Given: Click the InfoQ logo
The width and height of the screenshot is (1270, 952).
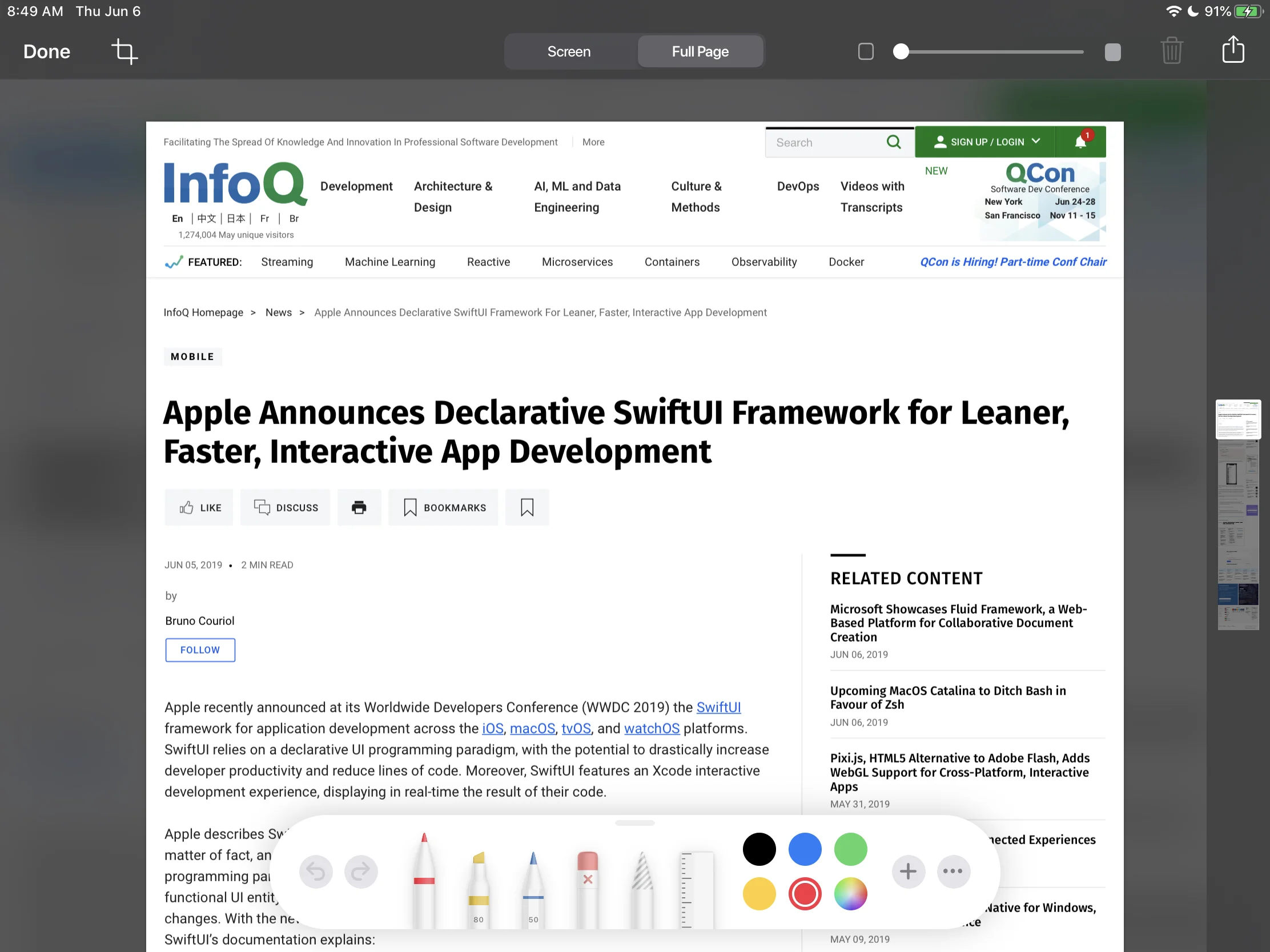Looking at the screenshot, I should click(x=235, y=184).
